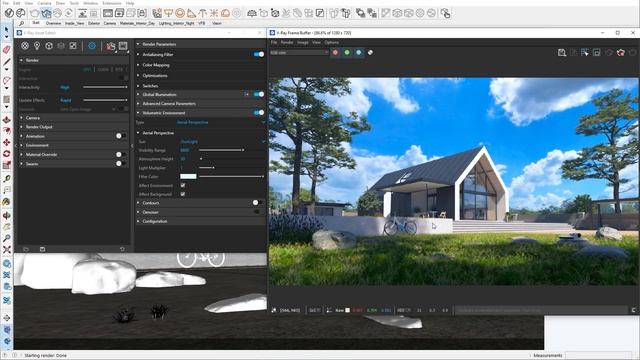This screenshot has height=360, width=640.
Task: Adjust the Light Multiplier slider
Action: coord(231,168)
